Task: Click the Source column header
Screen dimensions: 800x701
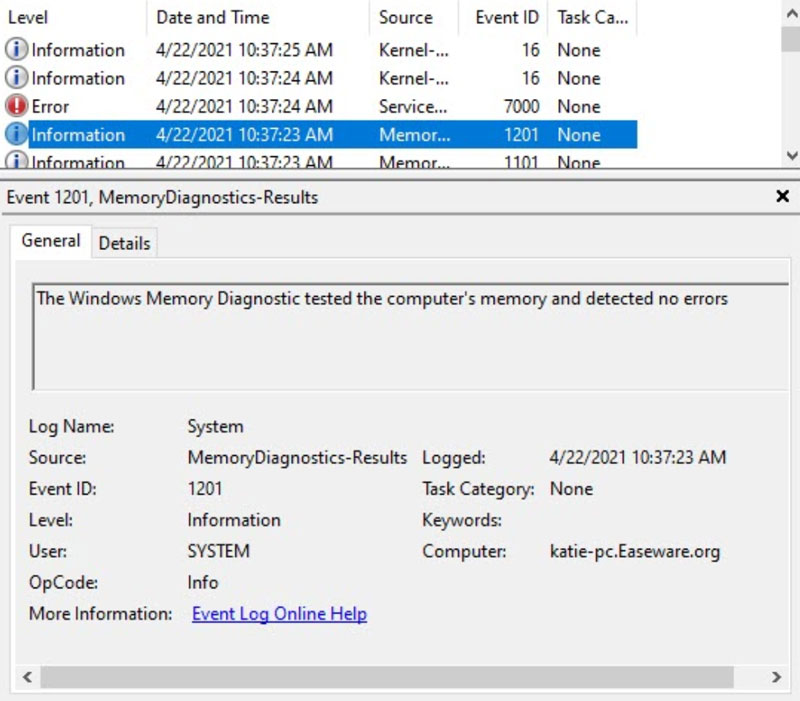Action: [x=405, y=18]
